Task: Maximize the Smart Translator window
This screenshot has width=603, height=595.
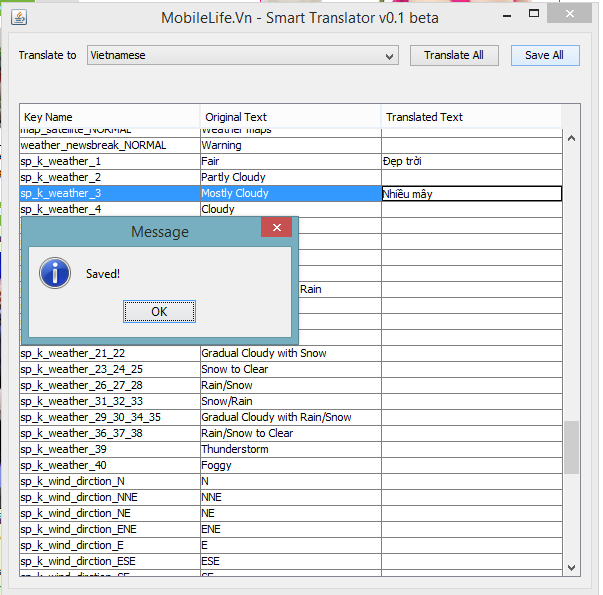Action: (538, 15)
